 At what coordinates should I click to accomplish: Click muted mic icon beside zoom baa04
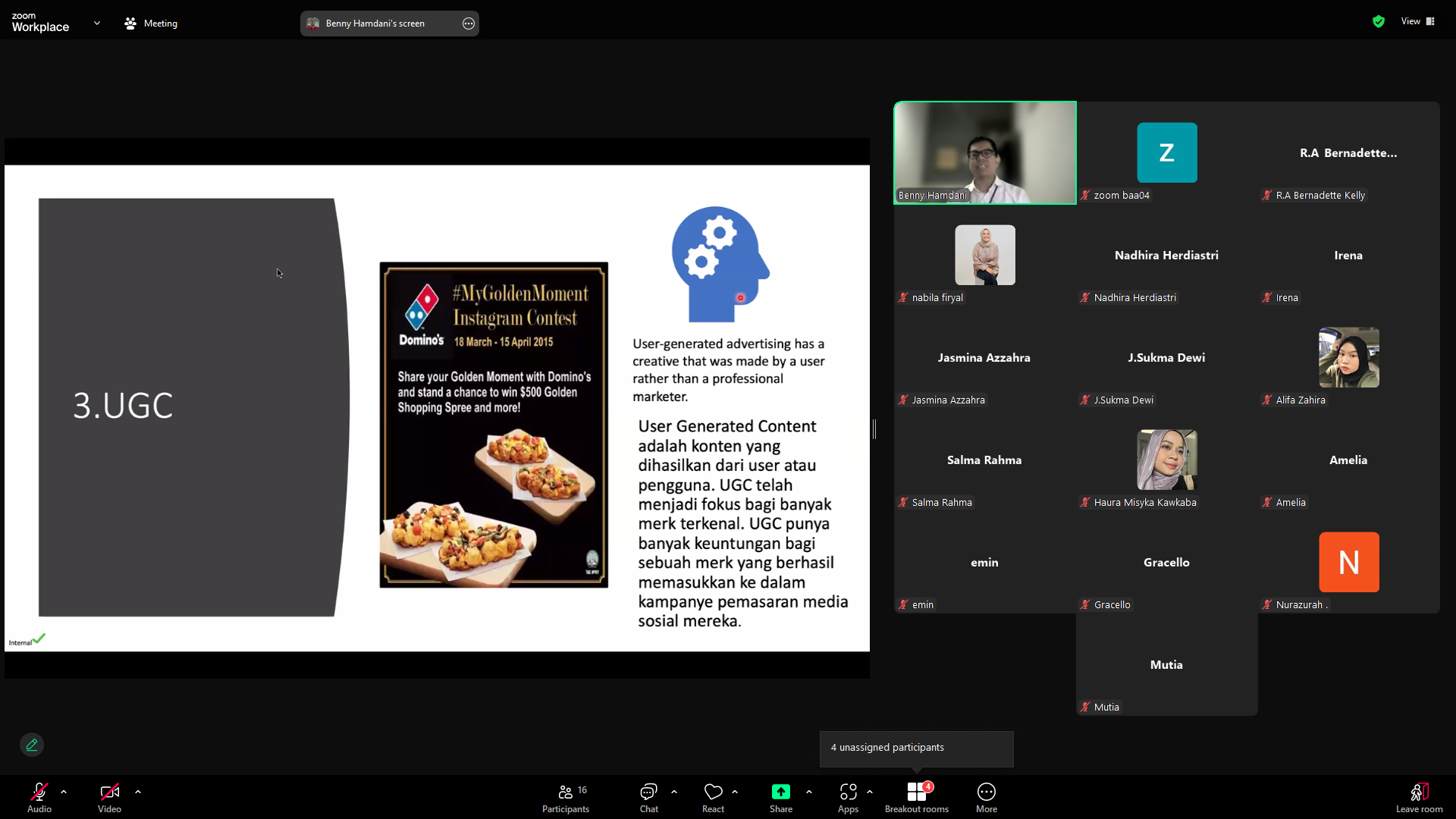coord(1085,195)
